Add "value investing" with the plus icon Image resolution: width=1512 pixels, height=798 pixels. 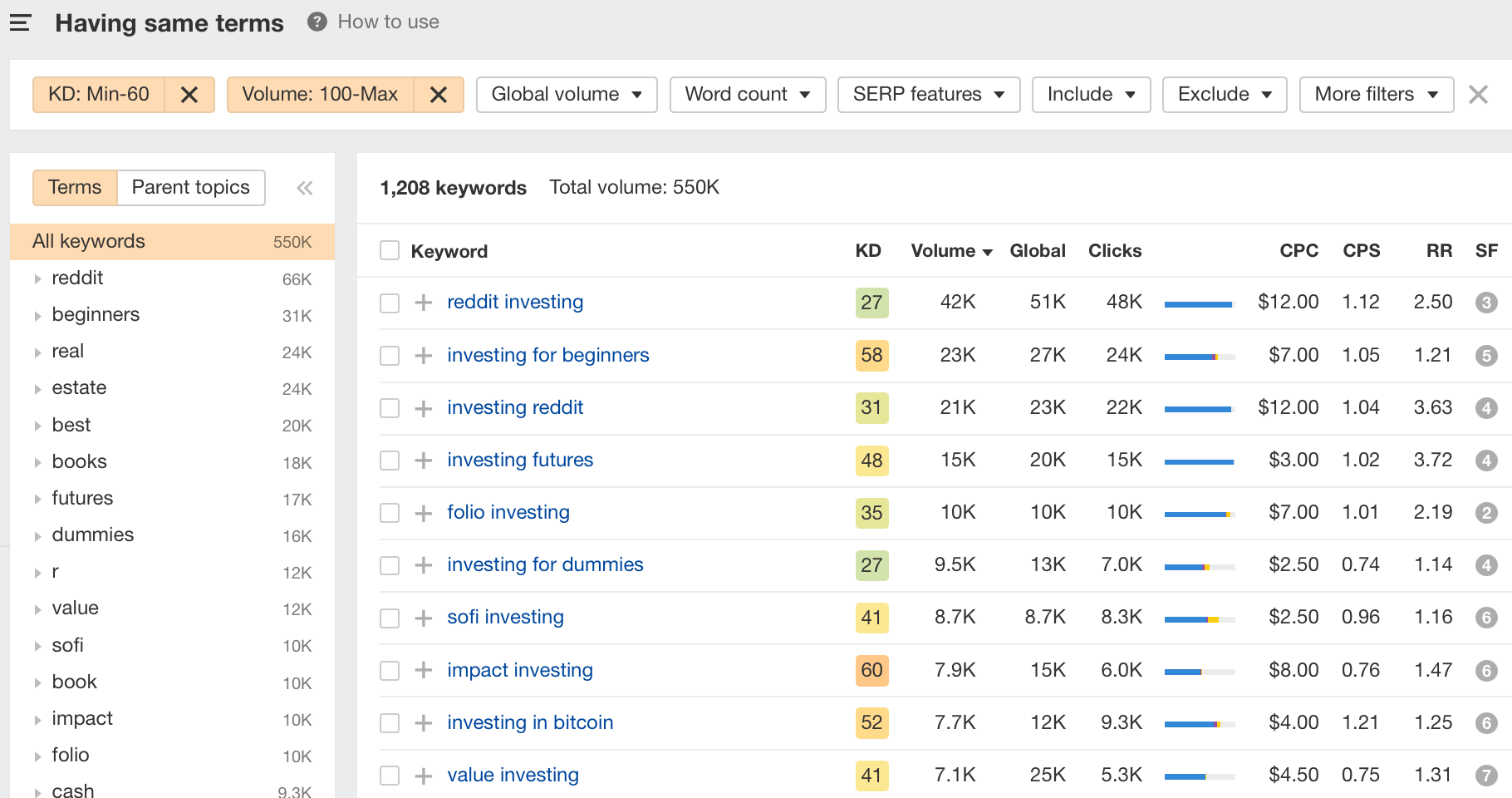pyautogui.click(x=423, y=775)
